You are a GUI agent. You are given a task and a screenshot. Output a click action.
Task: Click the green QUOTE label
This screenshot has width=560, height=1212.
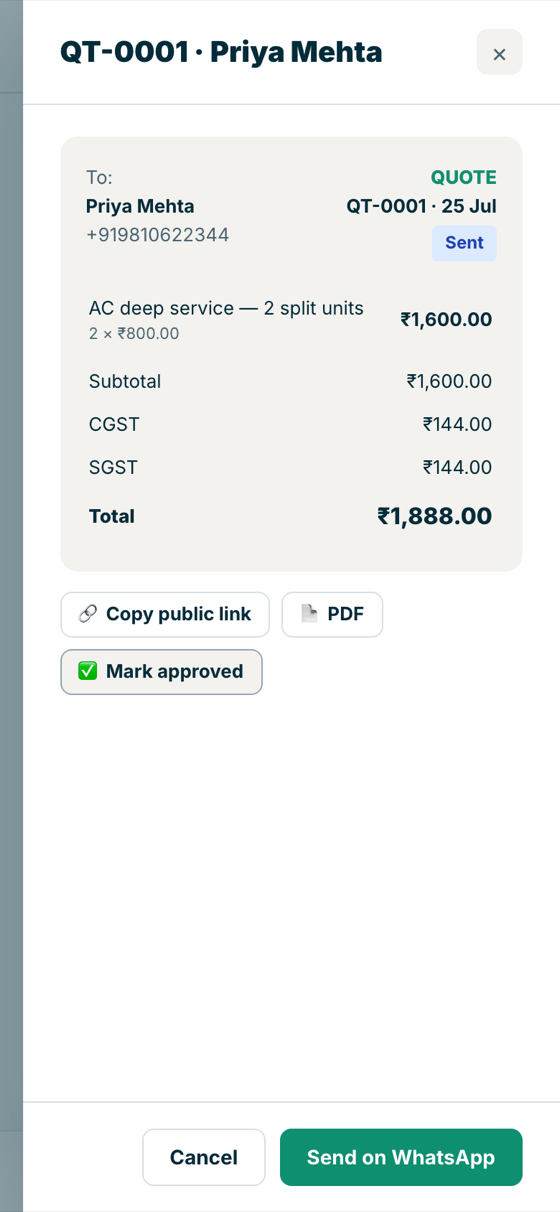tap(464, 177)
